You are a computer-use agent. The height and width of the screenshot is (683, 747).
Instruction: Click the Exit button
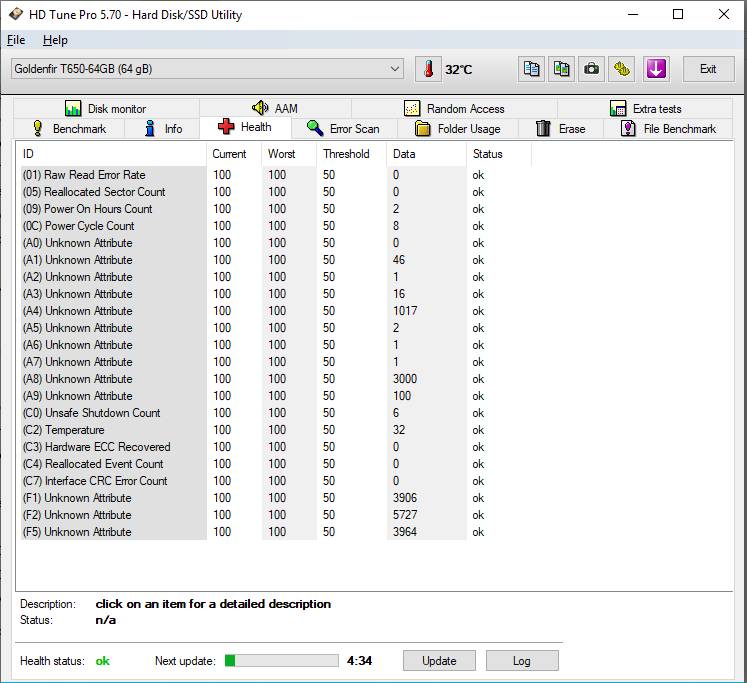point(708,69)
